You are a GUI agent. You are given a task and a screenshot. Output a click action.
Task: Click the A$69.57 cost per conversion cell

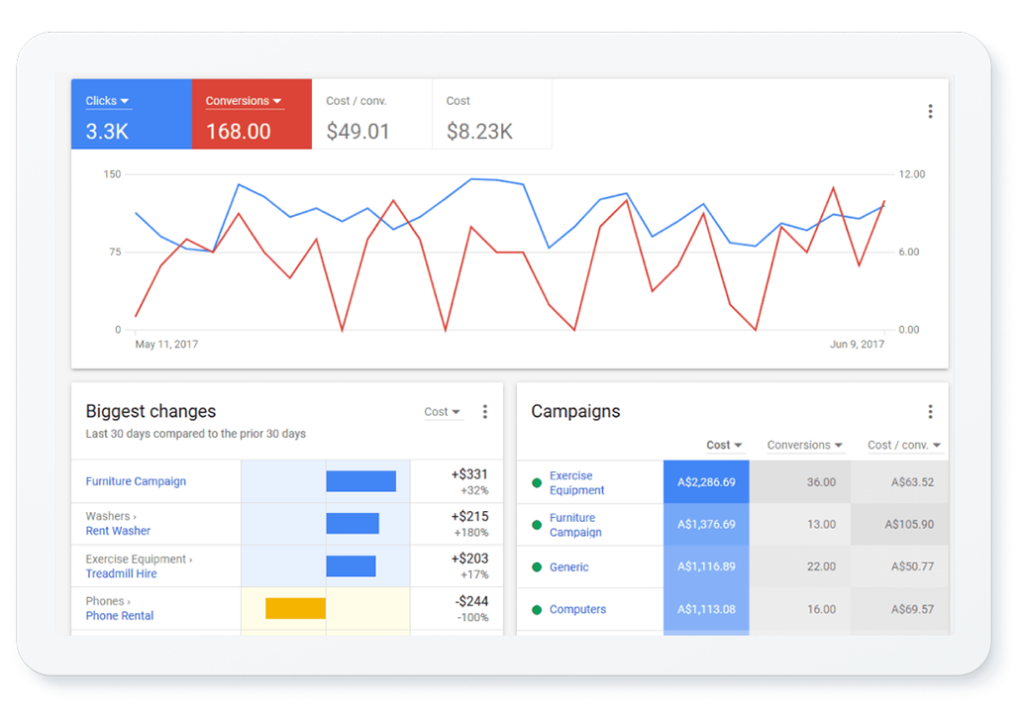pos(899,609)
